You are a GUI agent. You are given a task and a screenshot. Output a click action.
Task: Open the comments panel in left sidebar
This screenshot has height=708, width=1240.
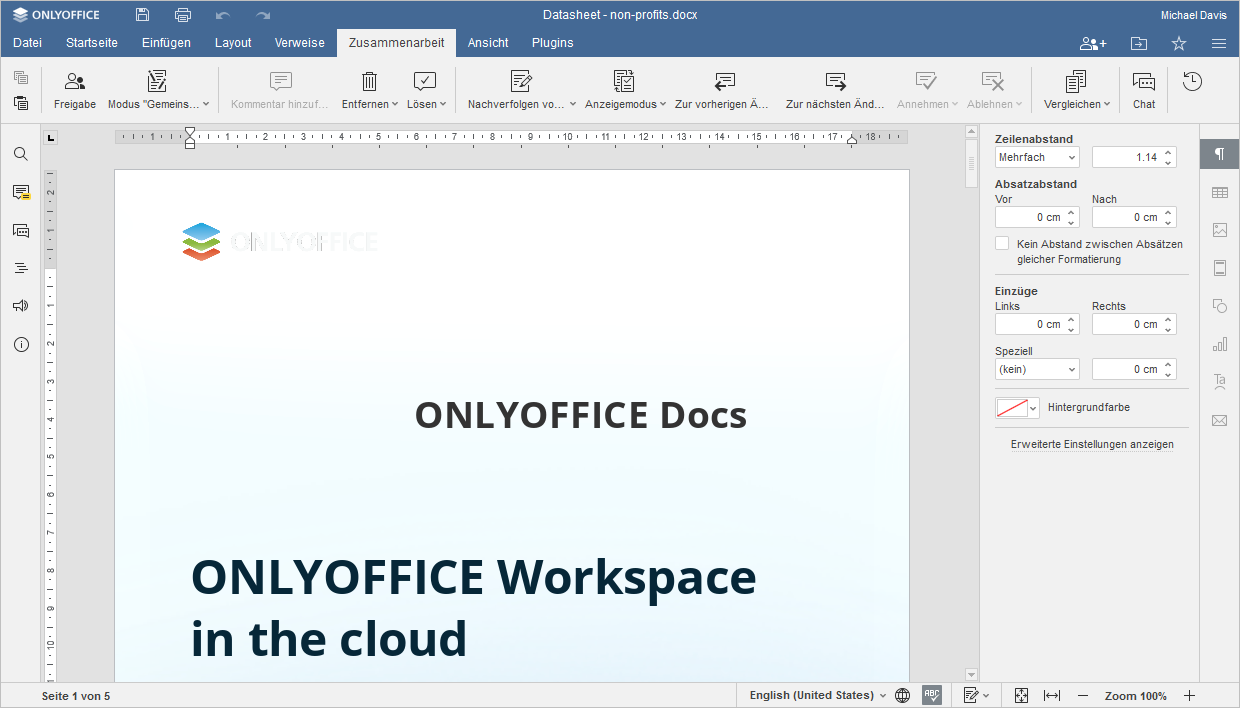point(21,192)
